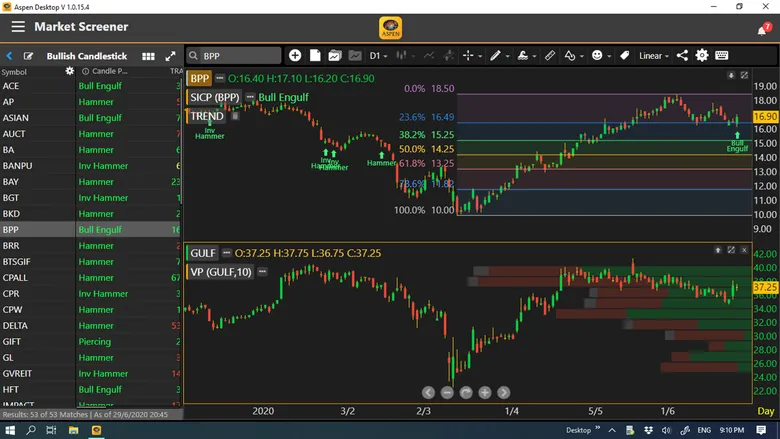Open the saved chart folder icon

[335, 56]
